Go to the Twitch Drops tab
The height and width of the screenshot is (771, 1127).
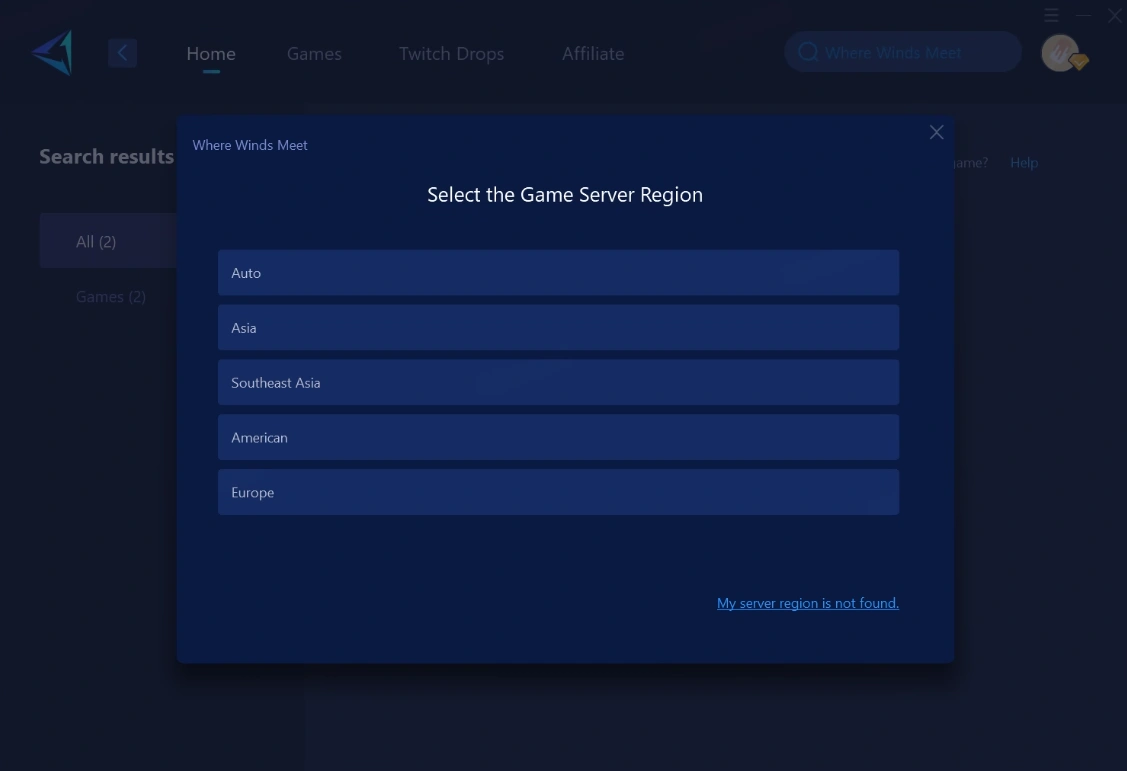click(451, 54)
